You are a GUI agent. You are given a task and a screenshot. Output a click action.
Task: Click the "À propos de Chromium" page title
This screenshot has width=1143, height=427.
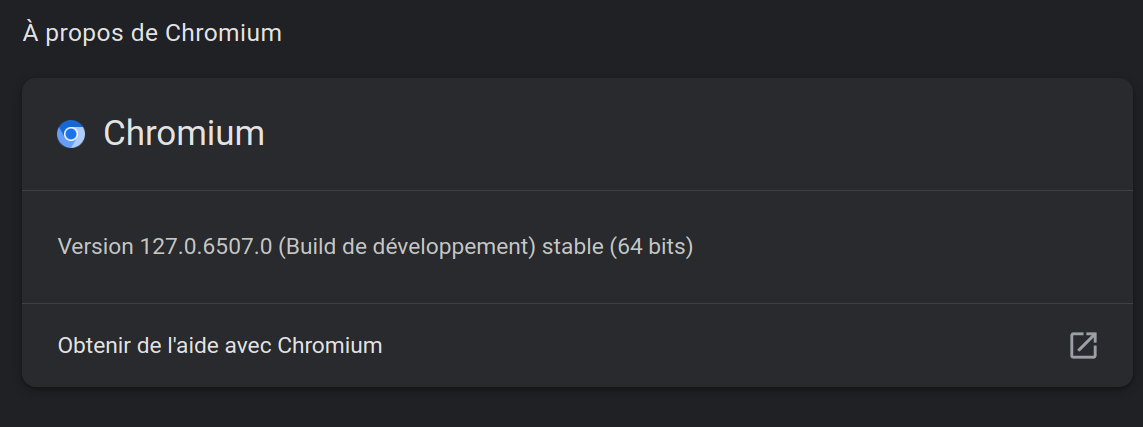(152, 34)
